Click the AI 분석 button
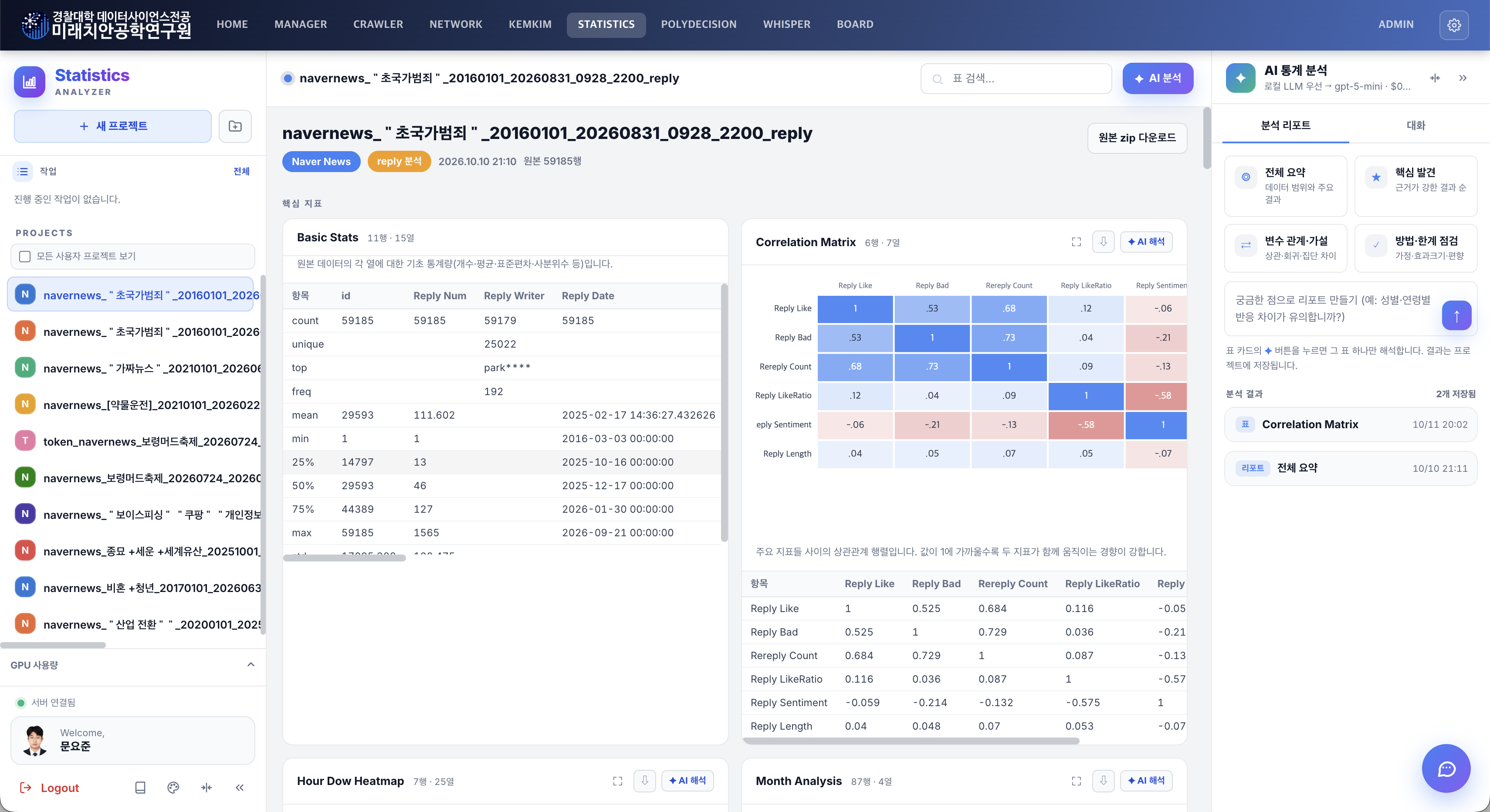1490x812 pixels. coord(1158,78)
